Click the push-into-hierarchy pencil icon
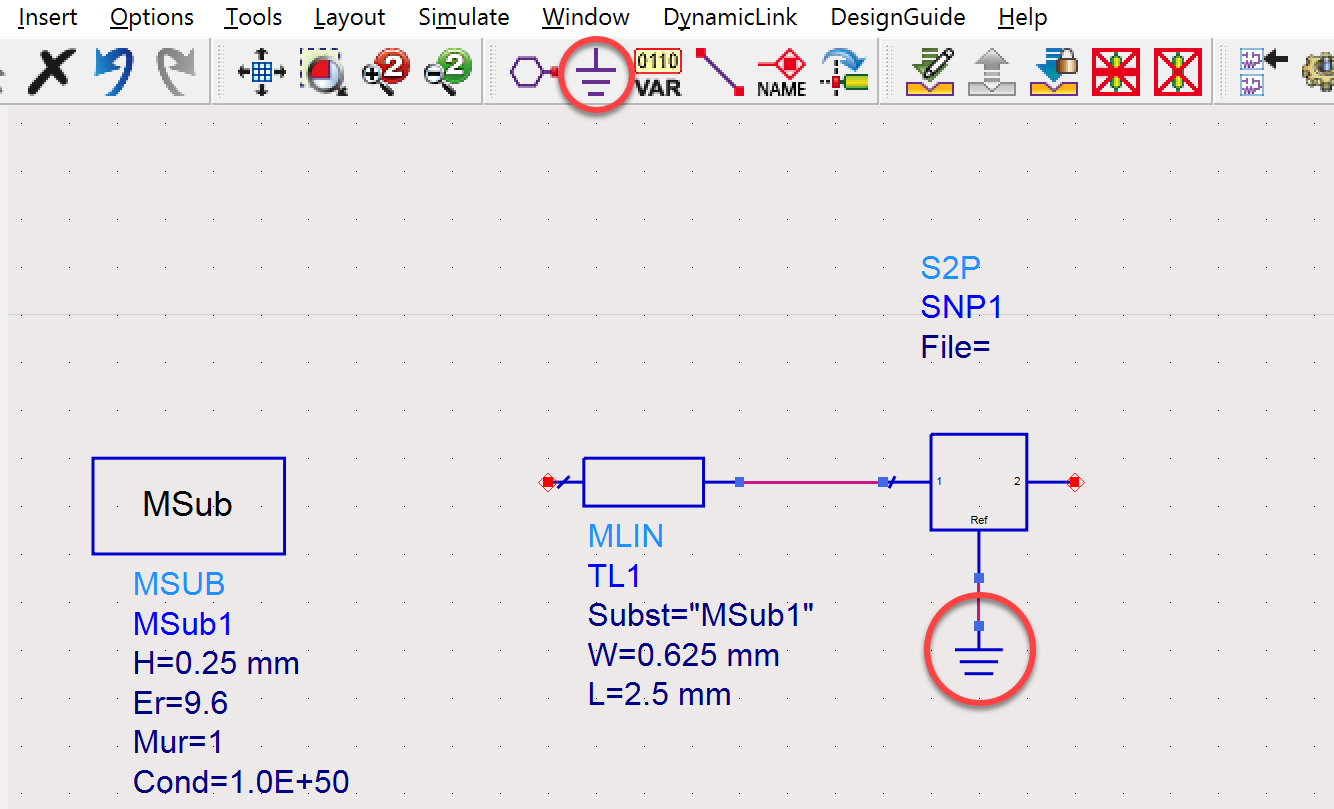The image size is (1334, 809). pyautogui.click(x=930, y=72)
